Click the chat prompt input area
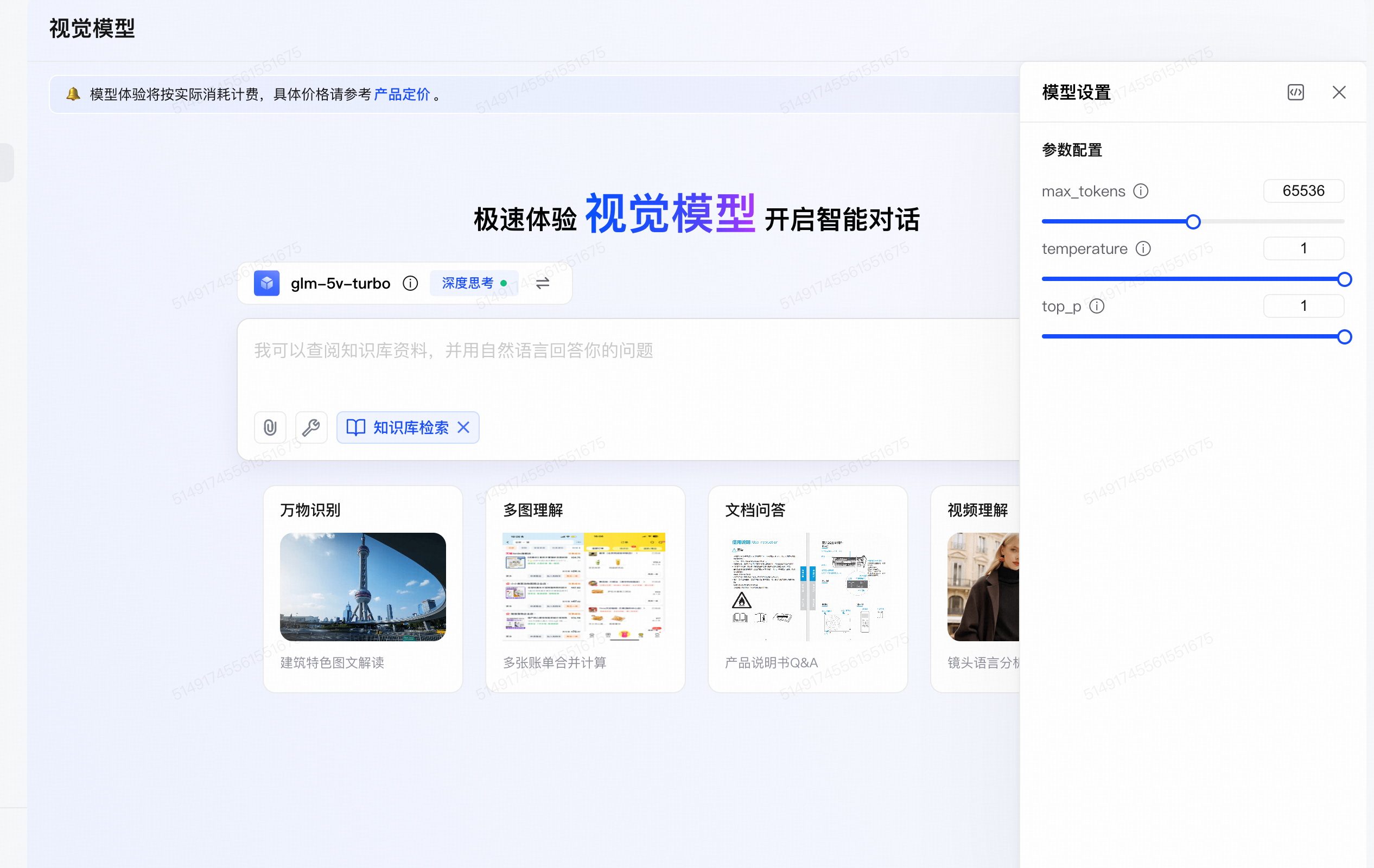1374x868 pixels. [570, 365]
